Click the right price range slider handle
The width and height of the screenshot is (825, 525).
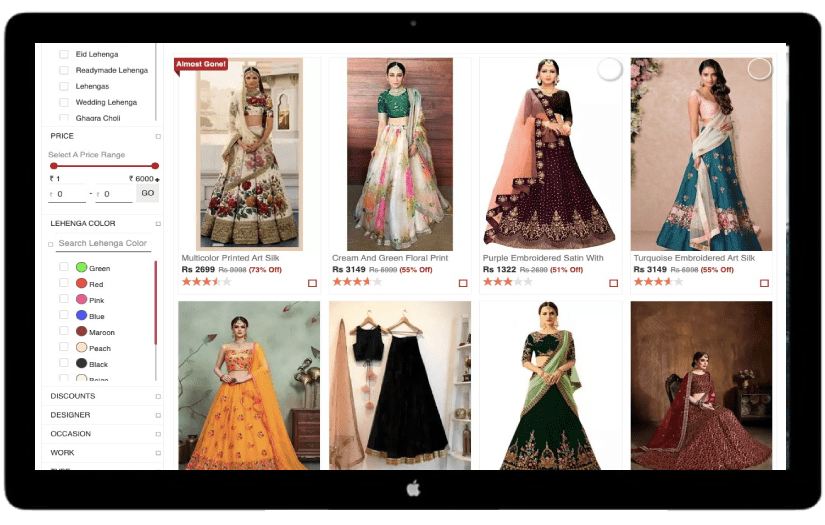155,166
